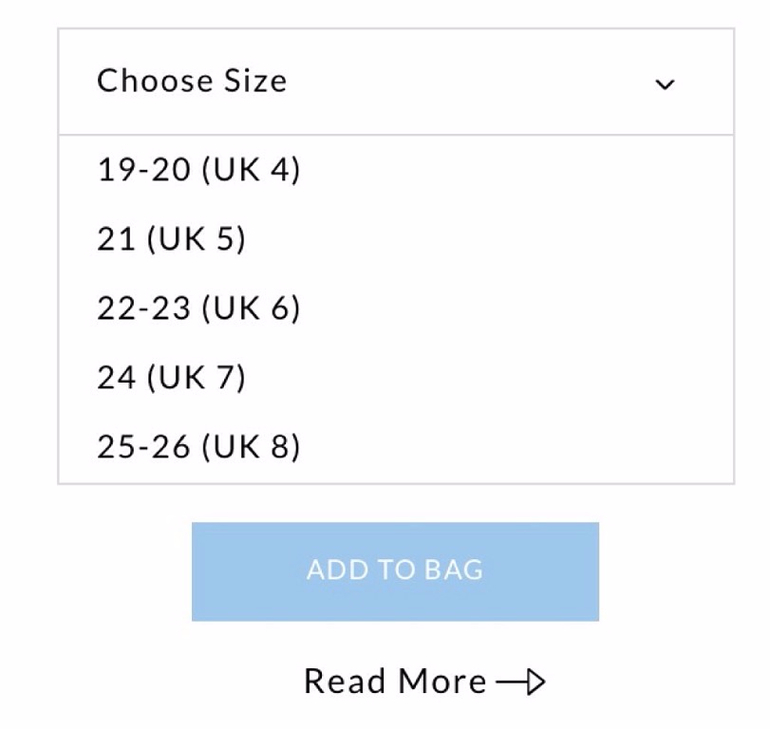Choose size 25-26 (UK 8)
This screenshot has height=729, width=770.
[199, 446]
